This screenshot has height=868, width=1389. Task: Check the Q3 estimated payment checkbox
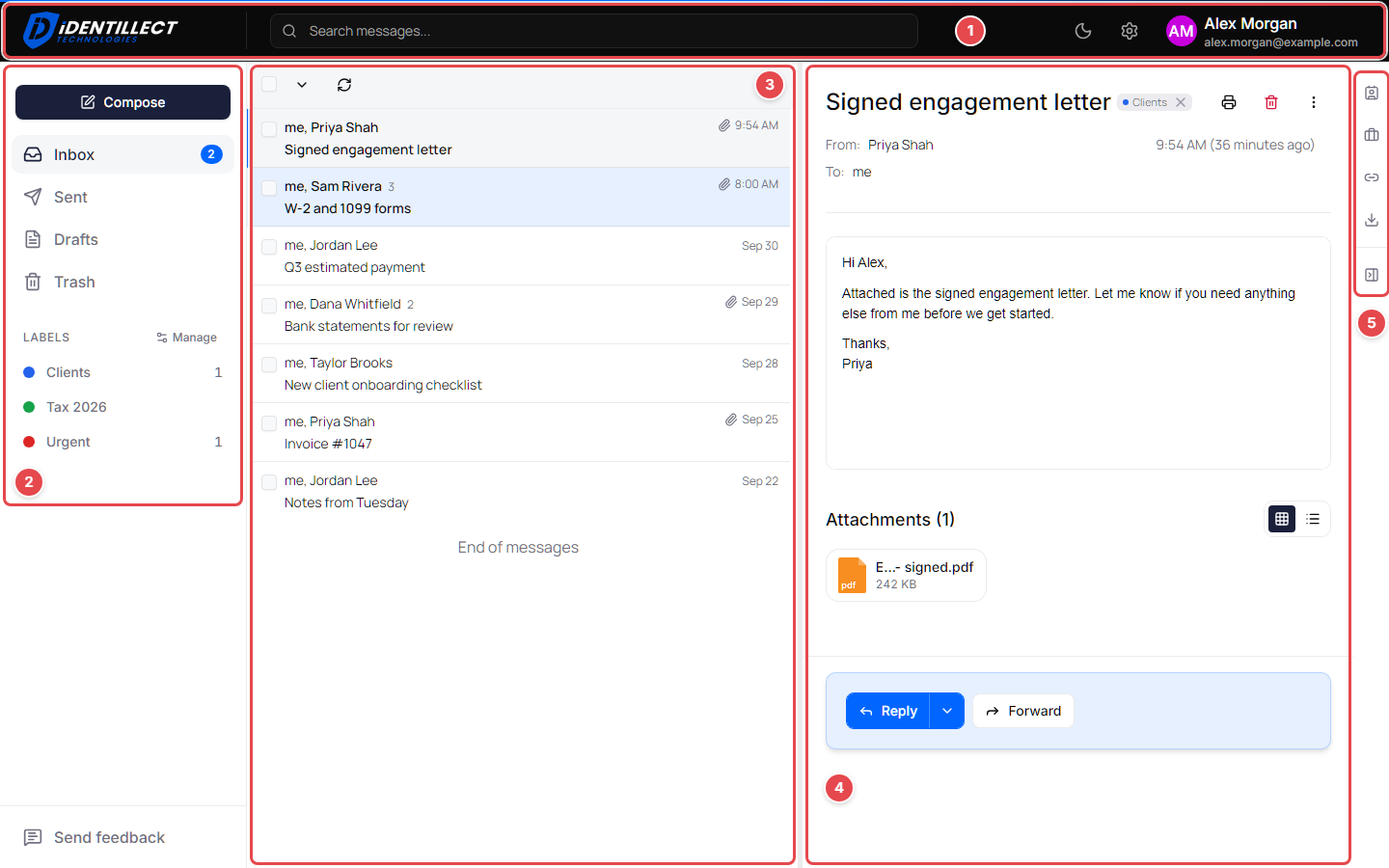coord(269,246)
